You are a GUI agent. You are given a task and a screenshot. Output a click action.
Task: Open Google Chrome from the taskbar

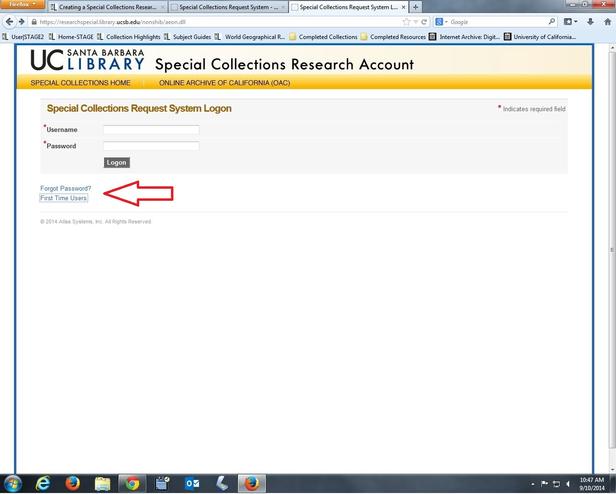coord(131,483)
